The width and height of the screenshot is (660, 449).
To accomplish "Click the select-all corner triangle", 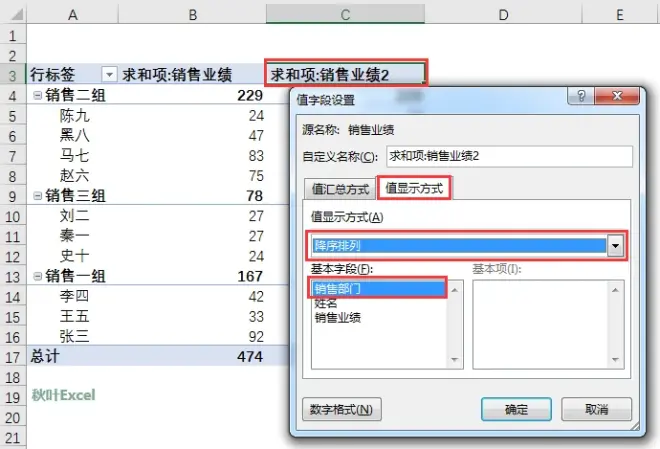I will pos(17,15).
